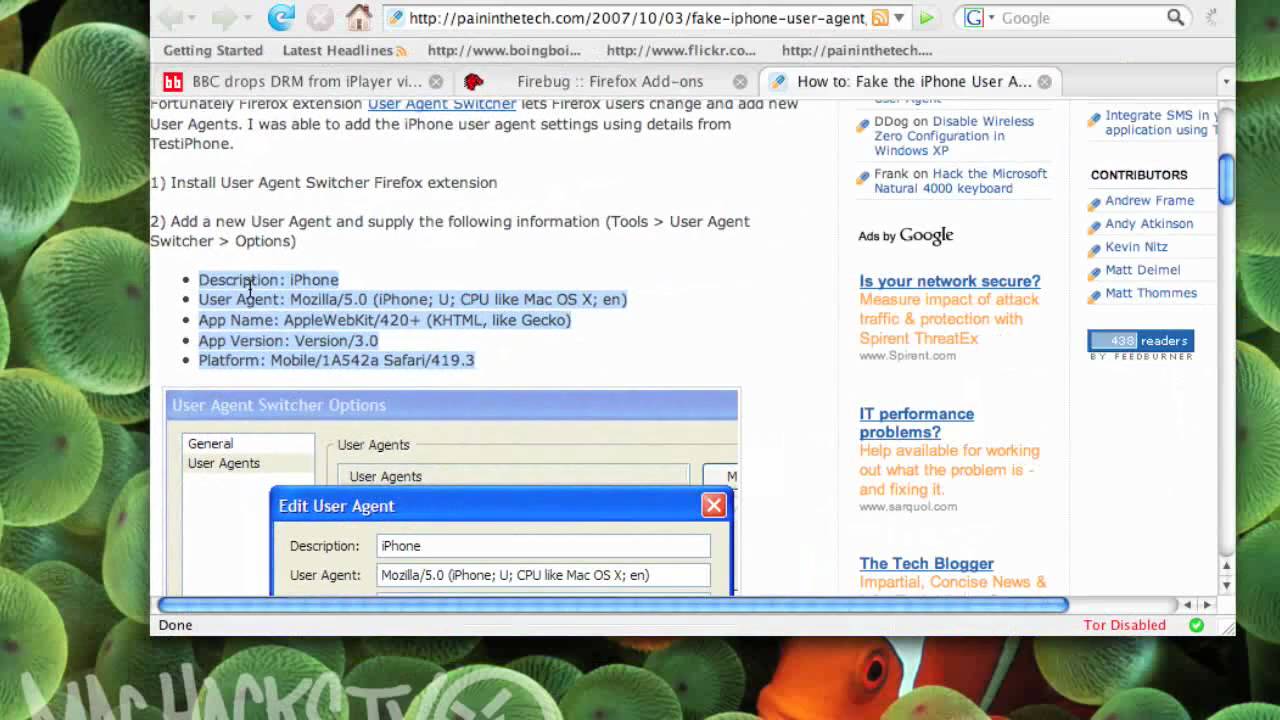
Task: Click the horizontal scrollbar thumb
Action: pos(614,605)
